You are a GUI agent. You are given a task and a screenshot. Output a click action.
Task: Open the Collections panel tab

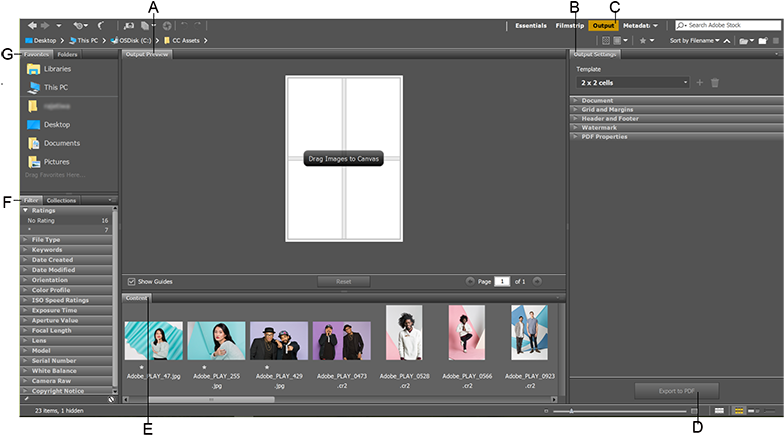(x=61, y=200)
